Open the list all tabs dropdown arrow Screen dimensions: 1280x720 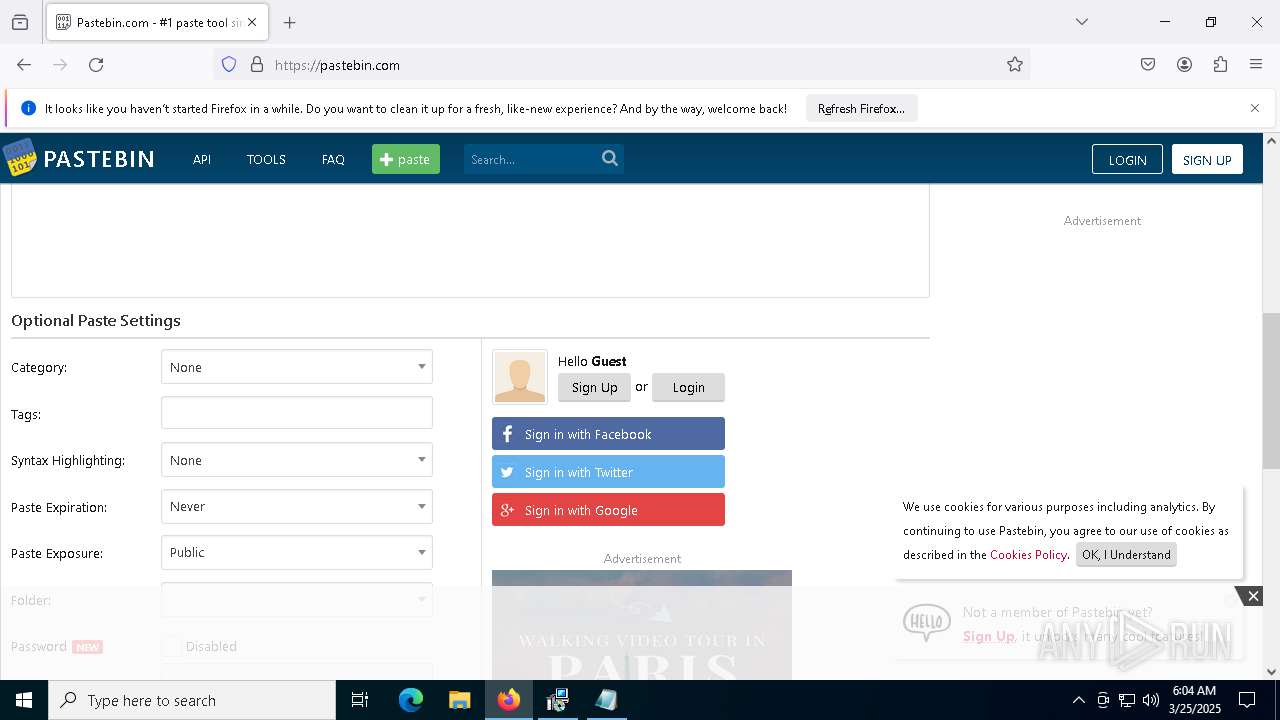click(x=1081, y=22)
